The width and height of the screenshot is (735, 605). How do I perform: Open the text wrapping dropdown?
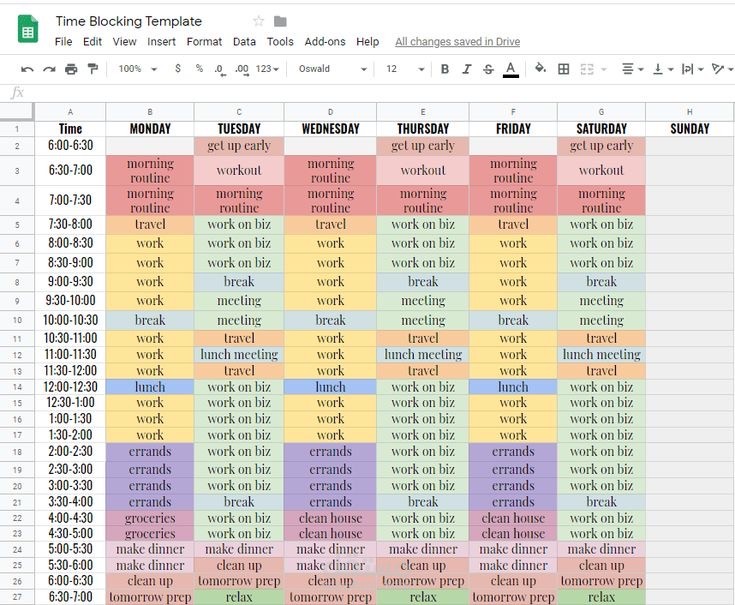[x=692, y=69]
